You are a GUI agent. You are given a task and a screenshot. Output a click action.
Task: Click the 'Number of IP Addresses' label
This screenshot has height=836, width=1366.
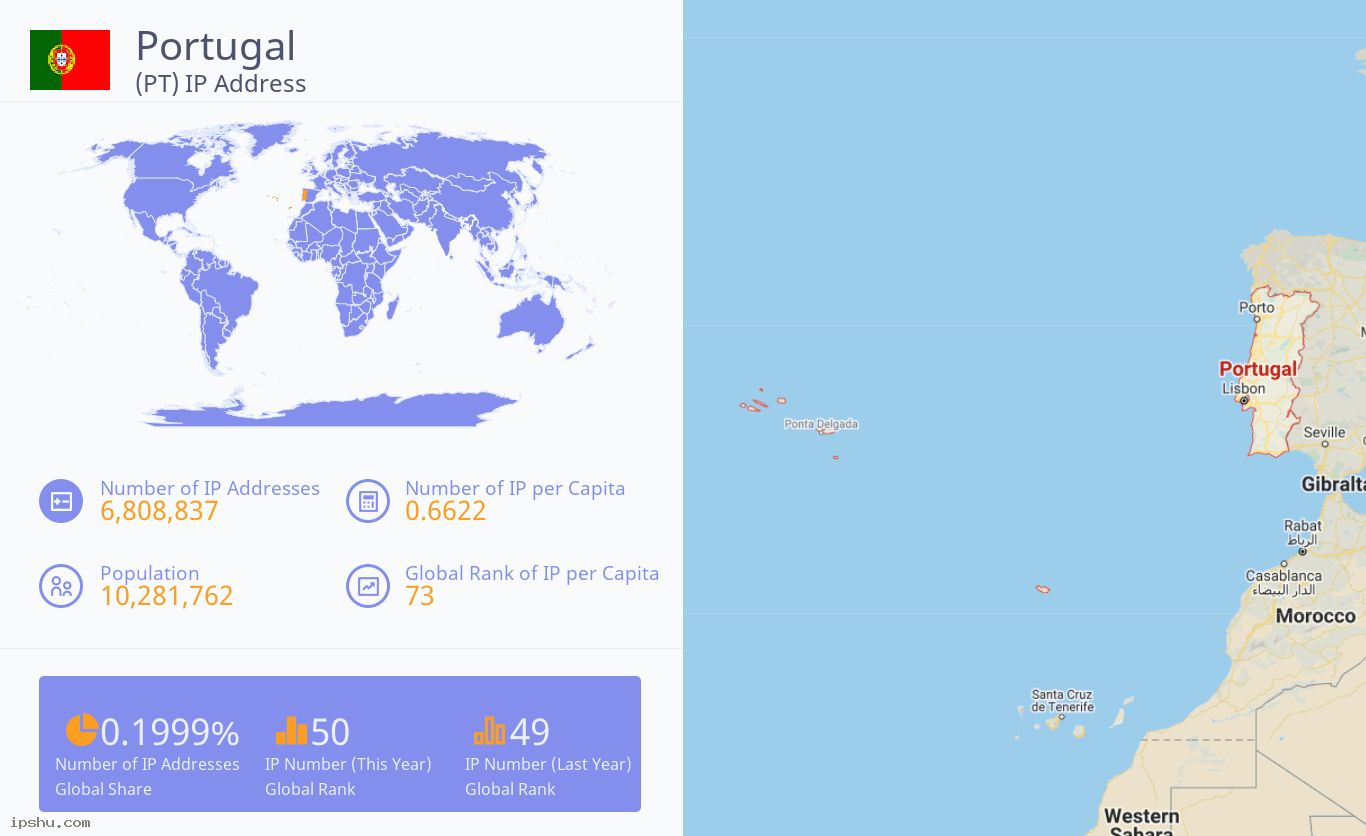coord(210,488)
